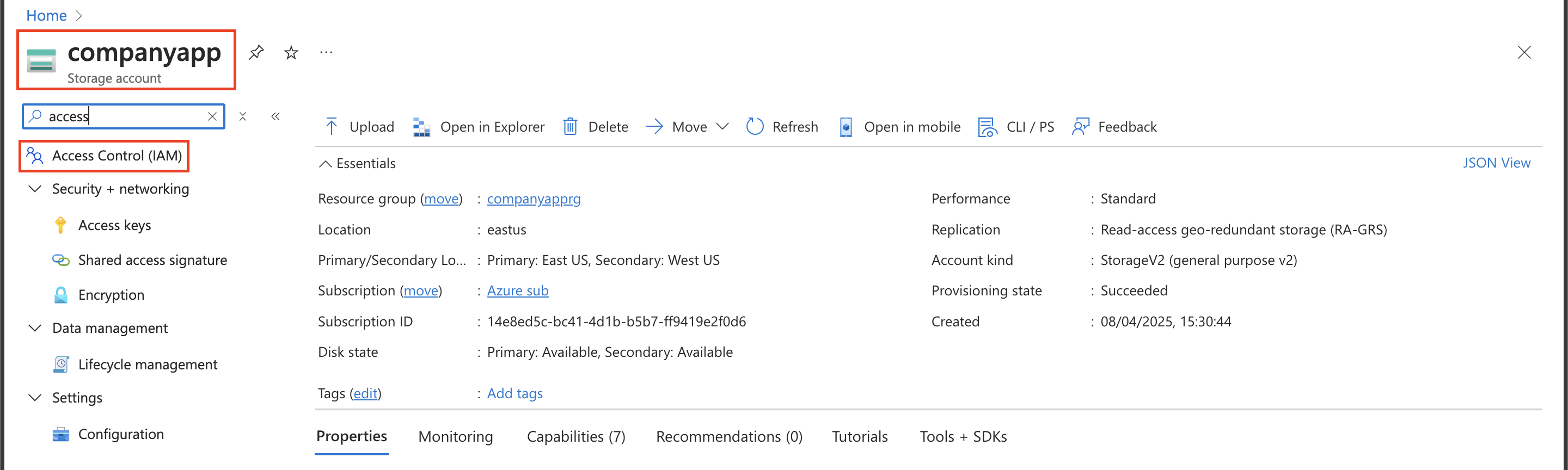The image size is (1568, 470).
Task: Select the Subscription ID value text
Action: pos(616,321)
